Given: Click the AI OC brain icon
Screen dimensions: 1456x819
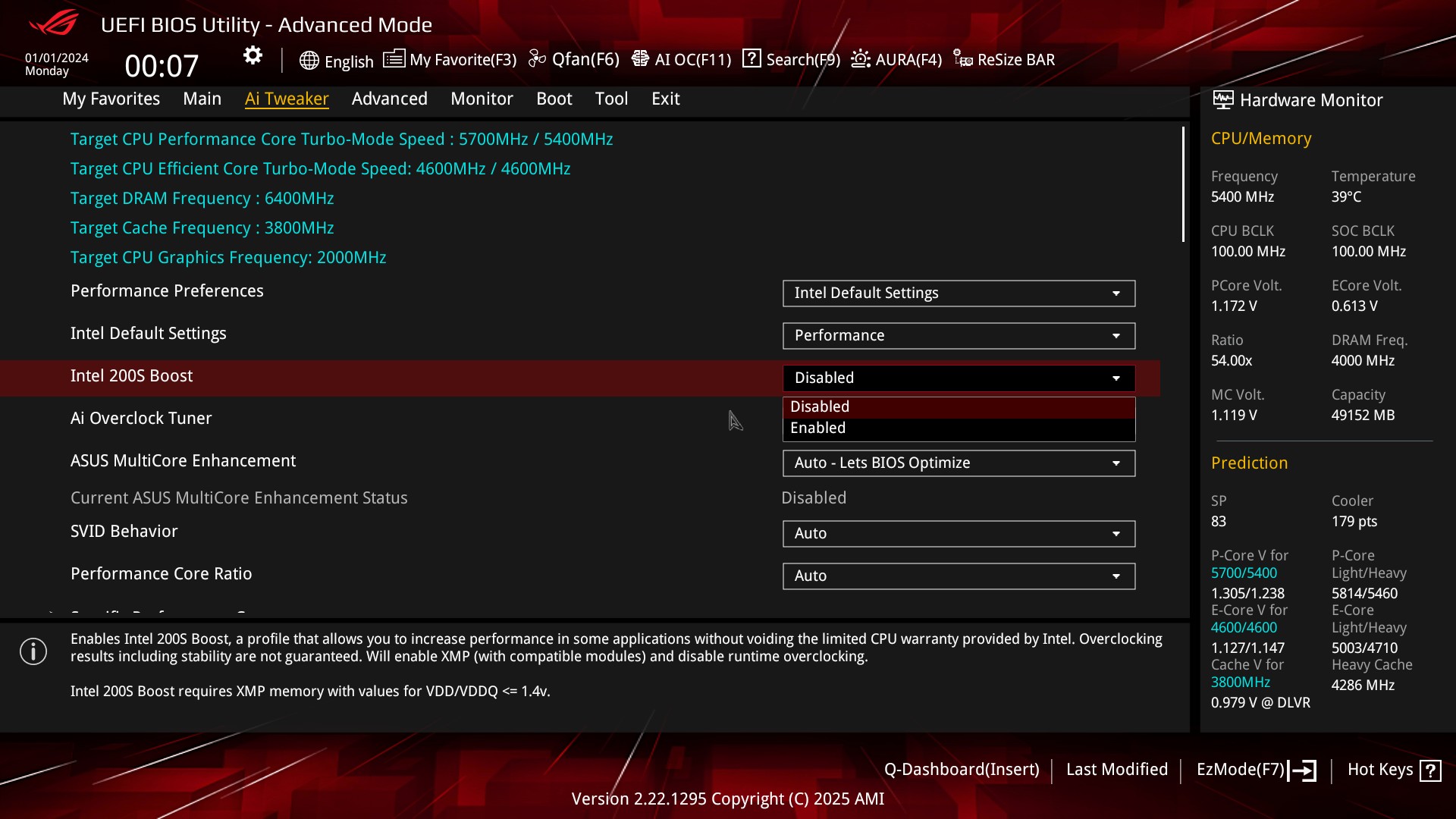Looking at the screenshot, I should [640, 59].
